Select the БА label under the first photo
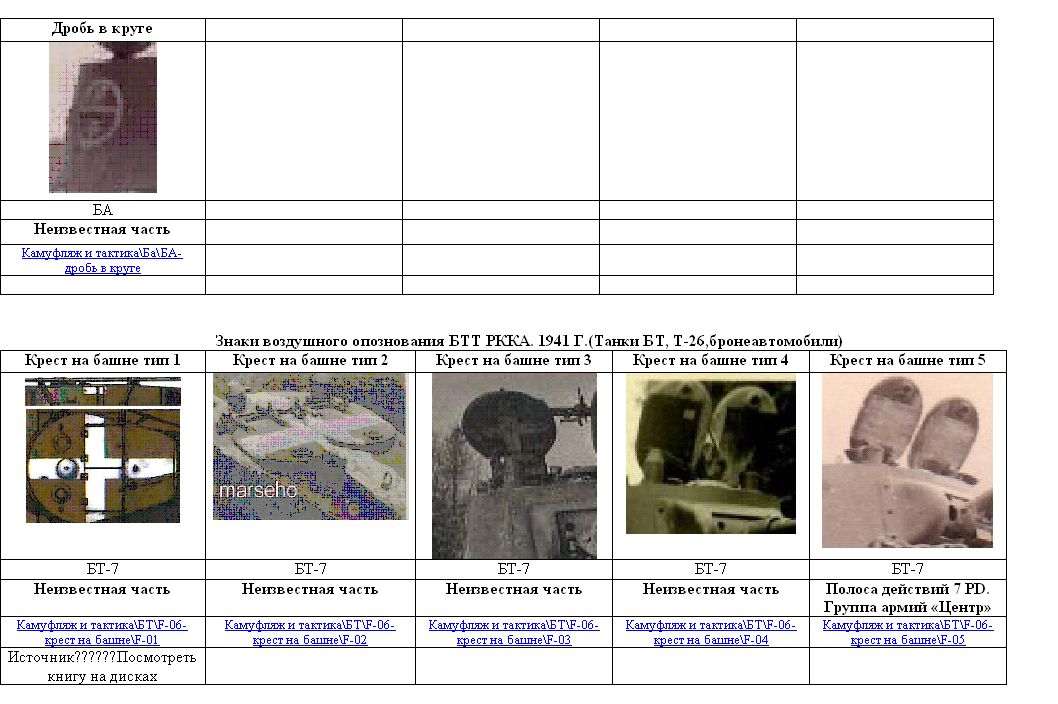 click(x=102, y=210)
